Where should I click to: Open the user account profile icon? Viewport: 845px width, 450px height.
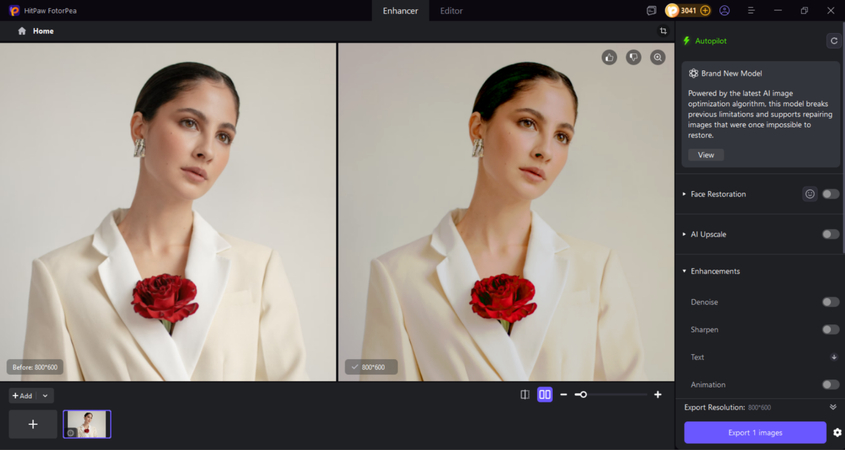(x=724, y=10)
